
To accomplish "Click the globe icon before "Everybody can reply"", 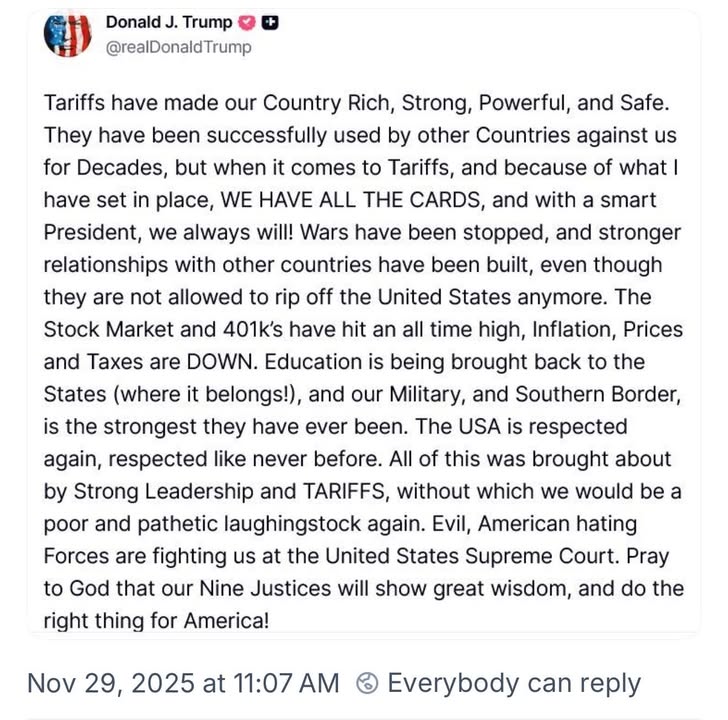I will coord(367,684).
